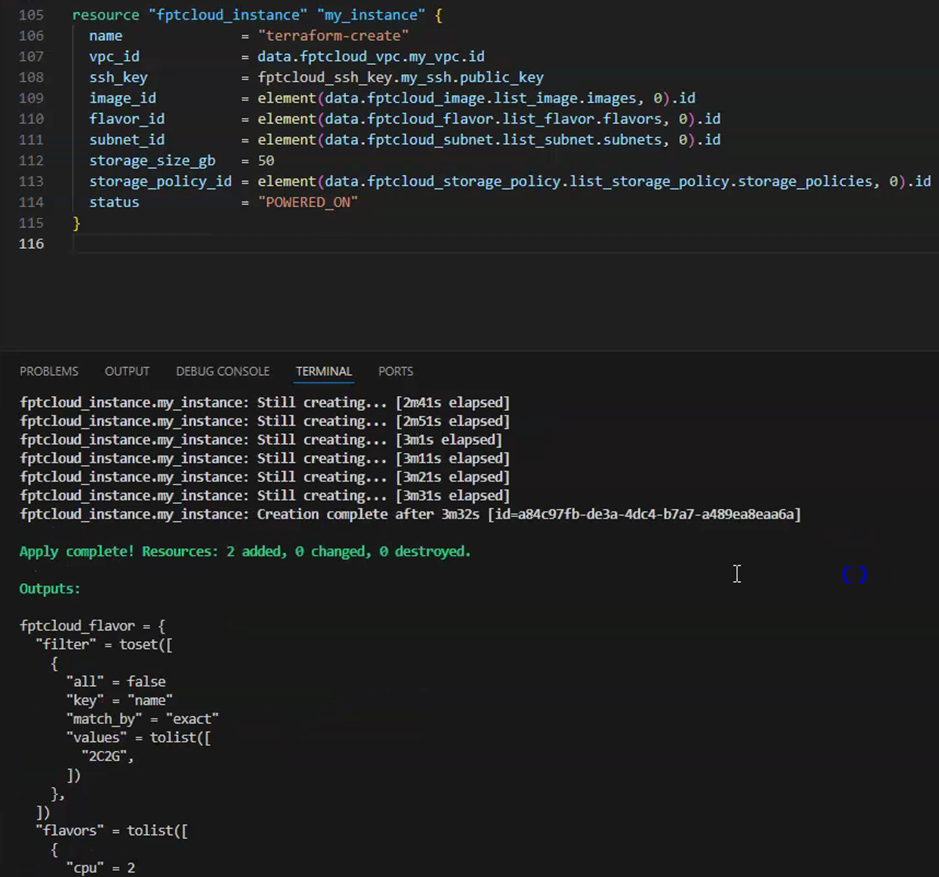The width and height of the screenshot is (939, 877).
Task: Click the "POWERED_ON" status value
Action: tap(308, 202)
